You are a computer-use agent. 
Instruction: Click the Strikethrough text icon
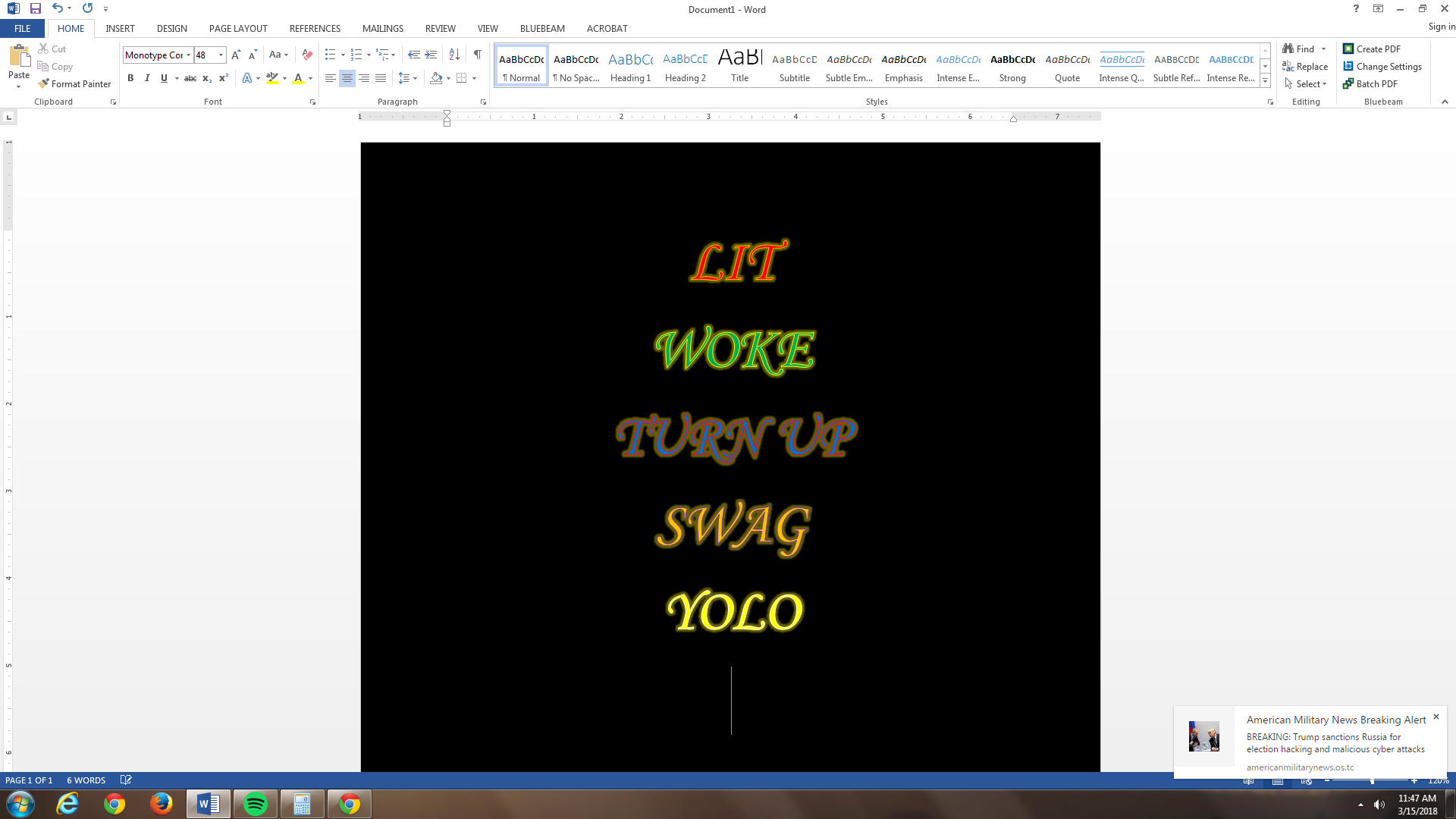(190, 78)
